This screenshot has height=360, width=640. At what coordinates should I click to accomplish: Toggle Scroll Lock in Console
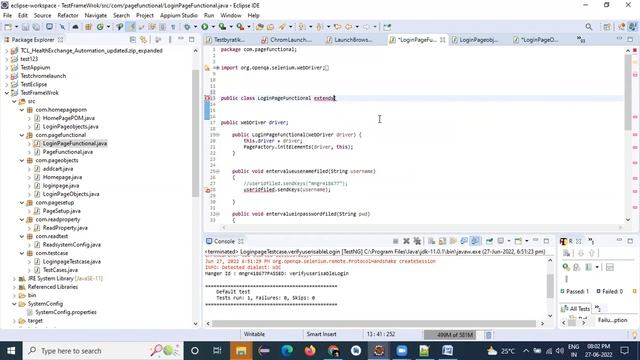pyautogui.click(x=442, y=241)
